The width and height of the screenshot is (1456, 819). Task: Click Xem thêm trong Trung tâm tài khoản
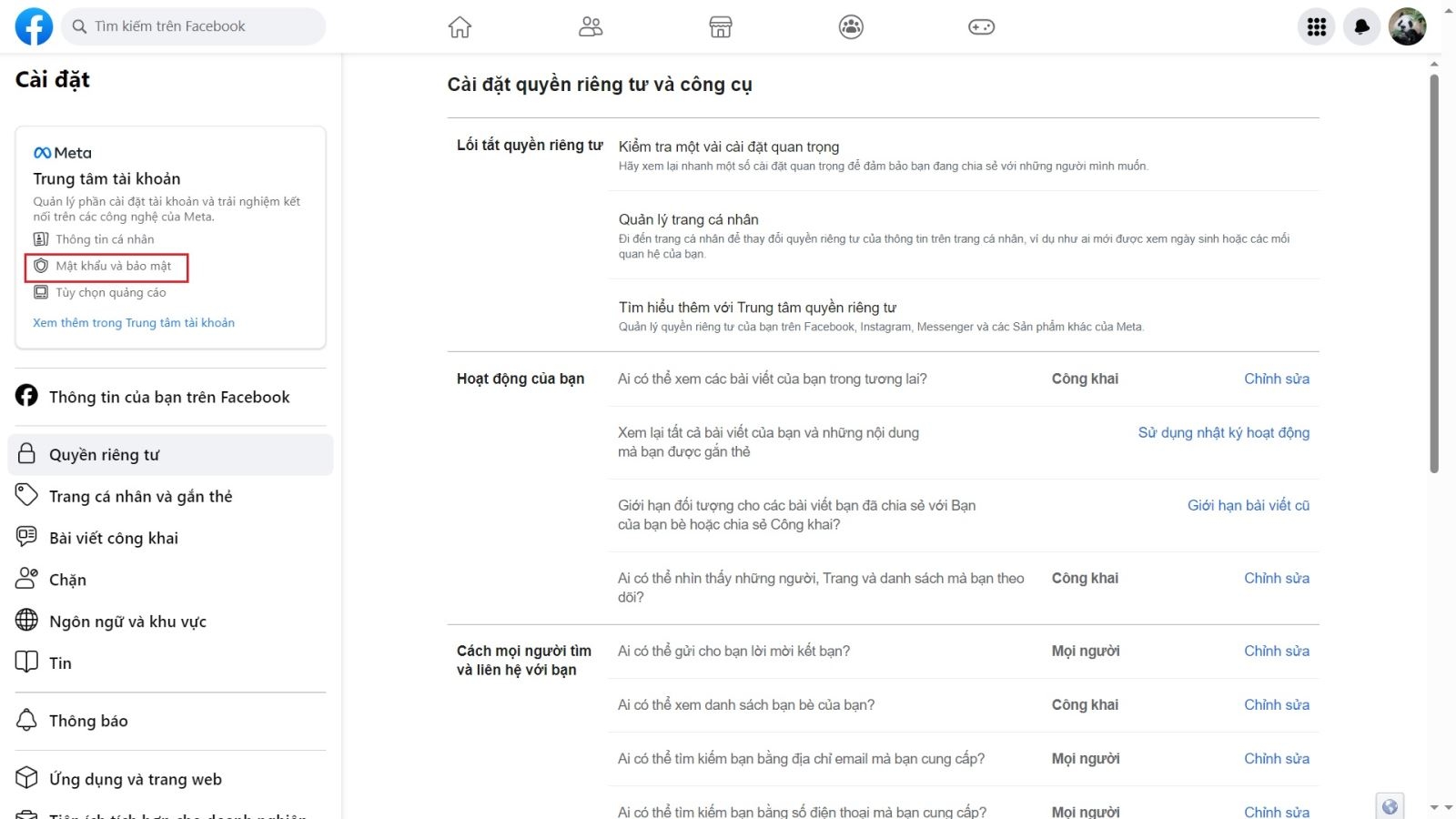point(134,323)
